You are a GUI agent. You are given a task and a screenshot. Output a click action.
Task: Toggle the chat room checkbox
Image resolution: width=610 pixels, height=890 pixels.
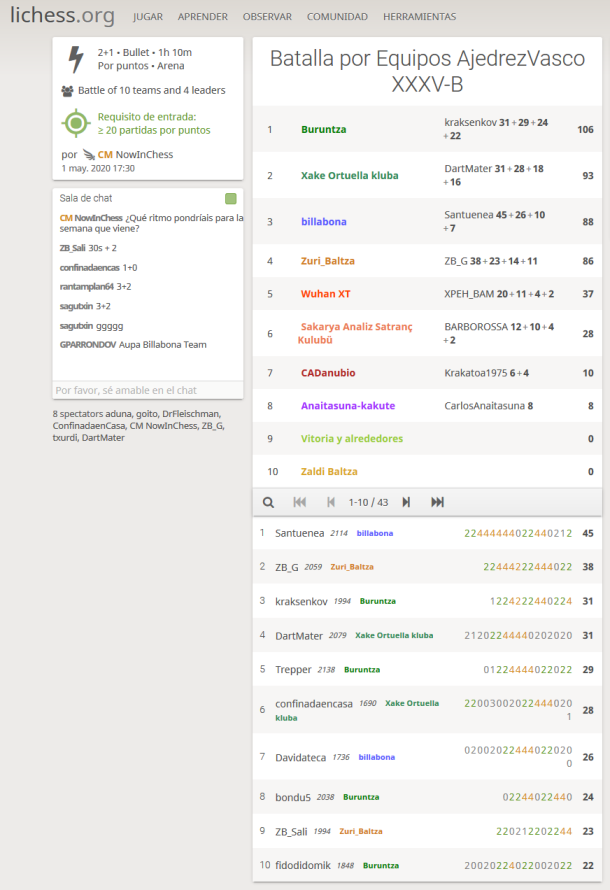point(231,198)
